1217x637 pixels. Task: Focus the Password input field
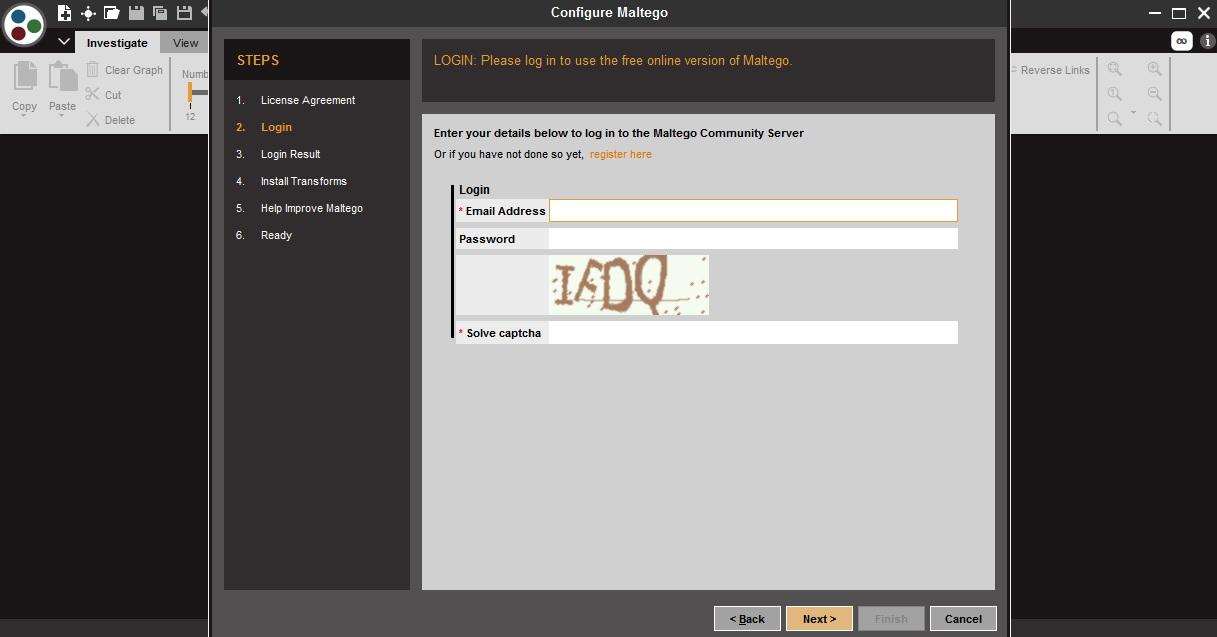(x=753, y=239)
